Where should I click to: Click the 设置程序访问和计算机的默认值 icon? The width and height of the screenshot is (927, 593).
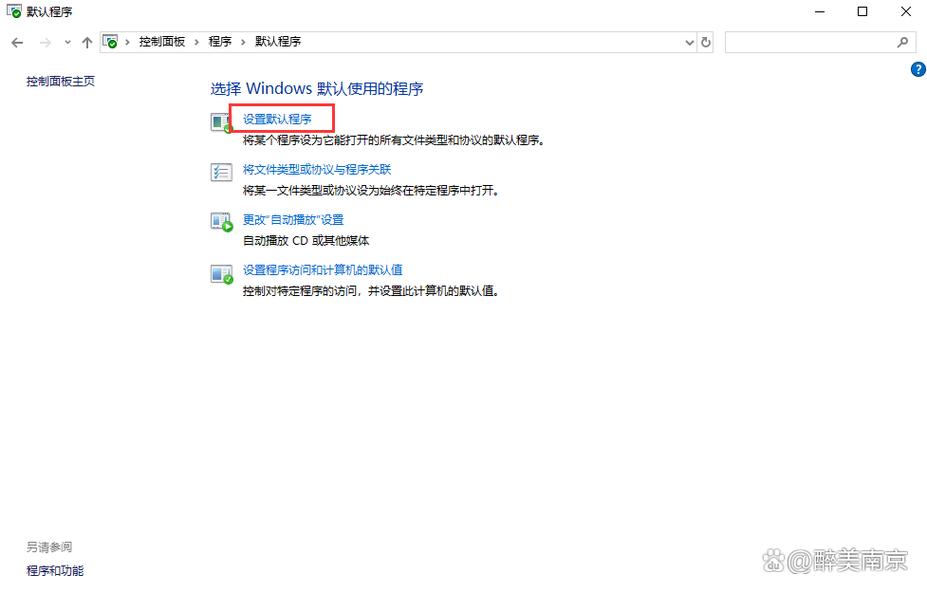[x=221, y=270]
